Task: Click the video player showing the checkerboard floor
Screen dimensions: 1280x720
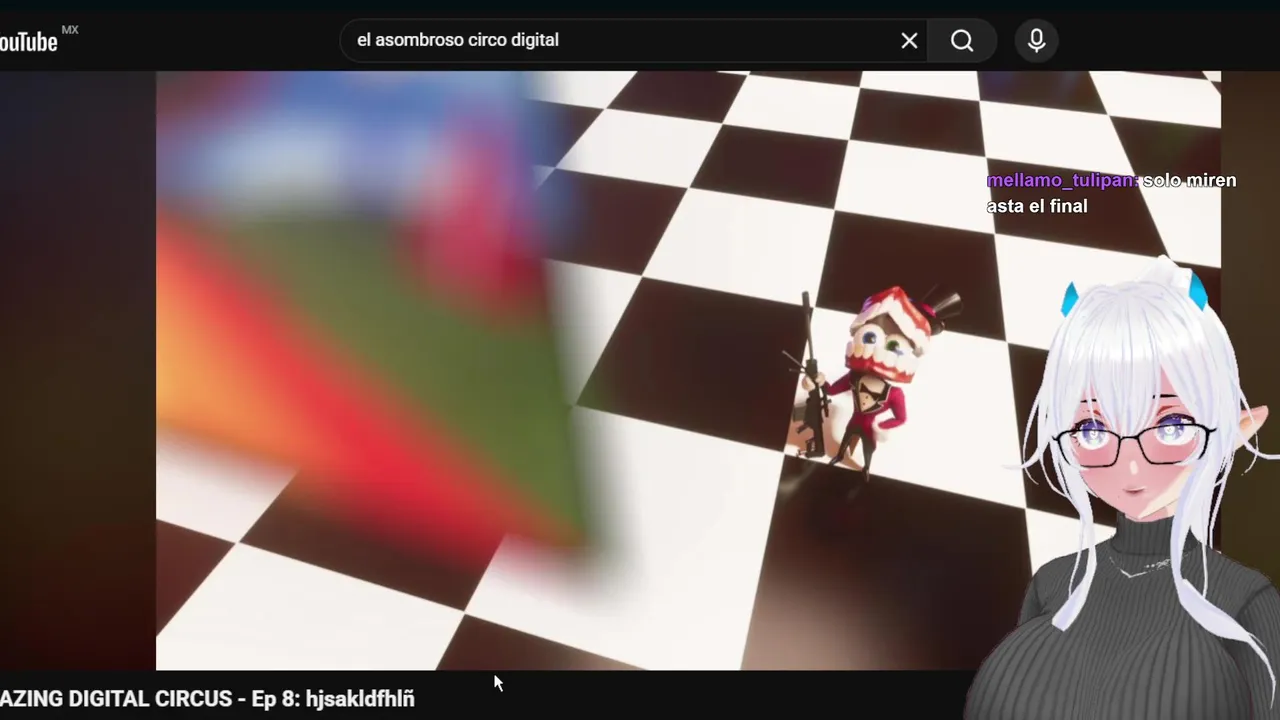Action: click(688, 370)
